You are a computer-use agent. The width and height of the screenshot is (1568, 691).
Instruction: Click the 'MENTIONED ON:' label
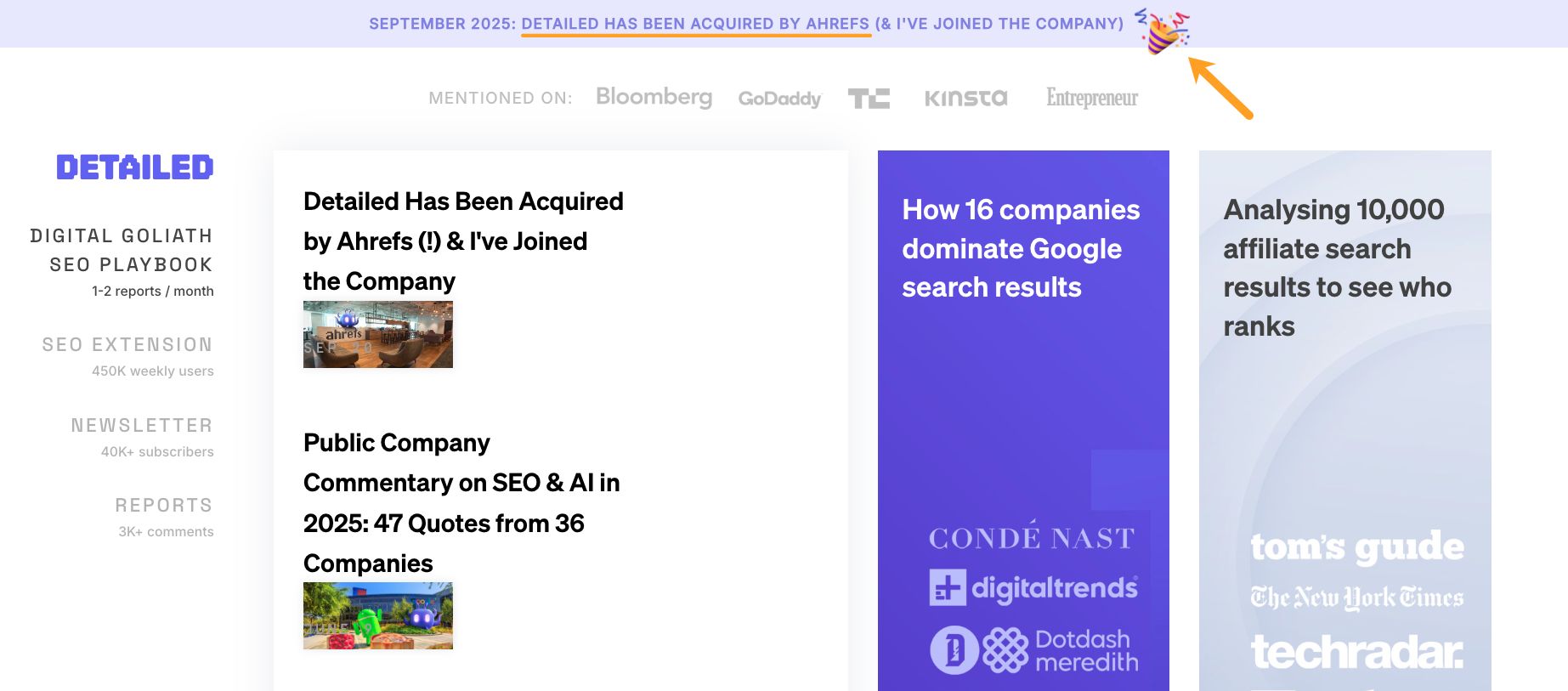click(x=501, y=98)
